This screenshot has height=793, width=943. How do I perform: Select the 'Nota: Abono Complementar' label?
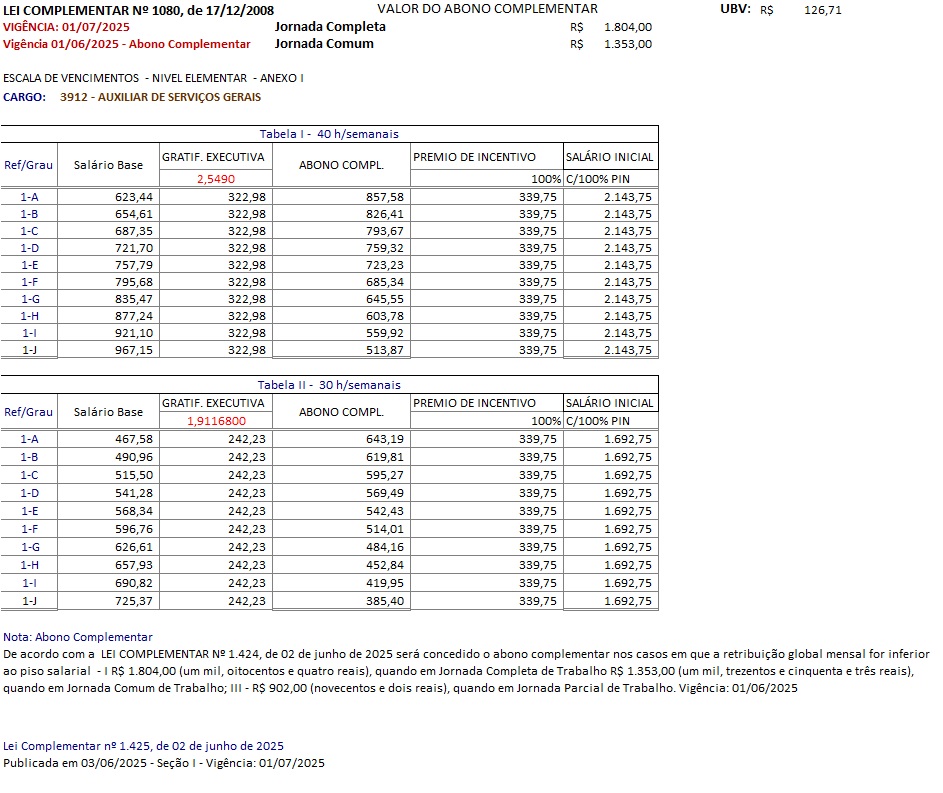coord(78,636)
